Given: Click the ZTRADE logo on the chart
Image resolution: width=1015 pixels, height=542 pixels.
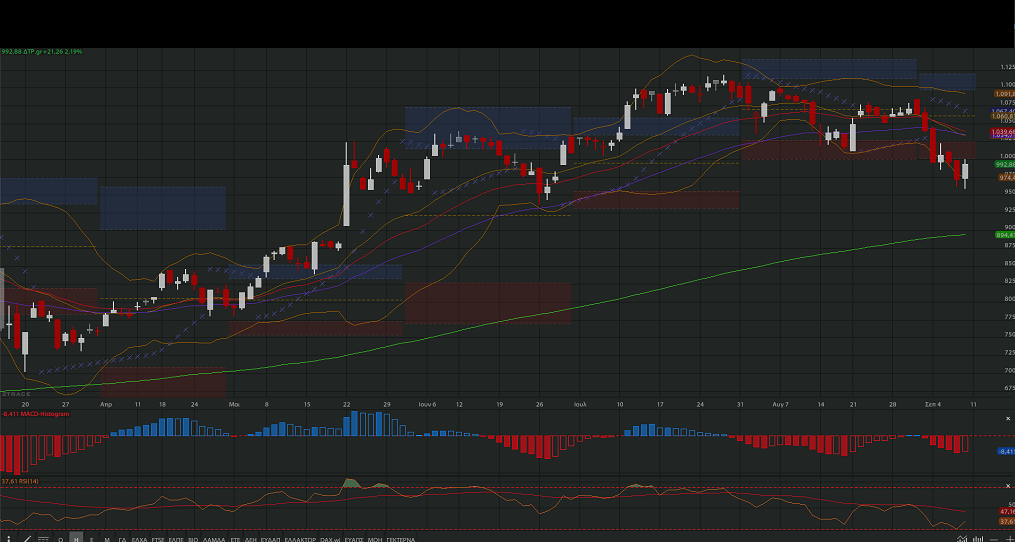Looking at the screenshot, I should [16, 394].
